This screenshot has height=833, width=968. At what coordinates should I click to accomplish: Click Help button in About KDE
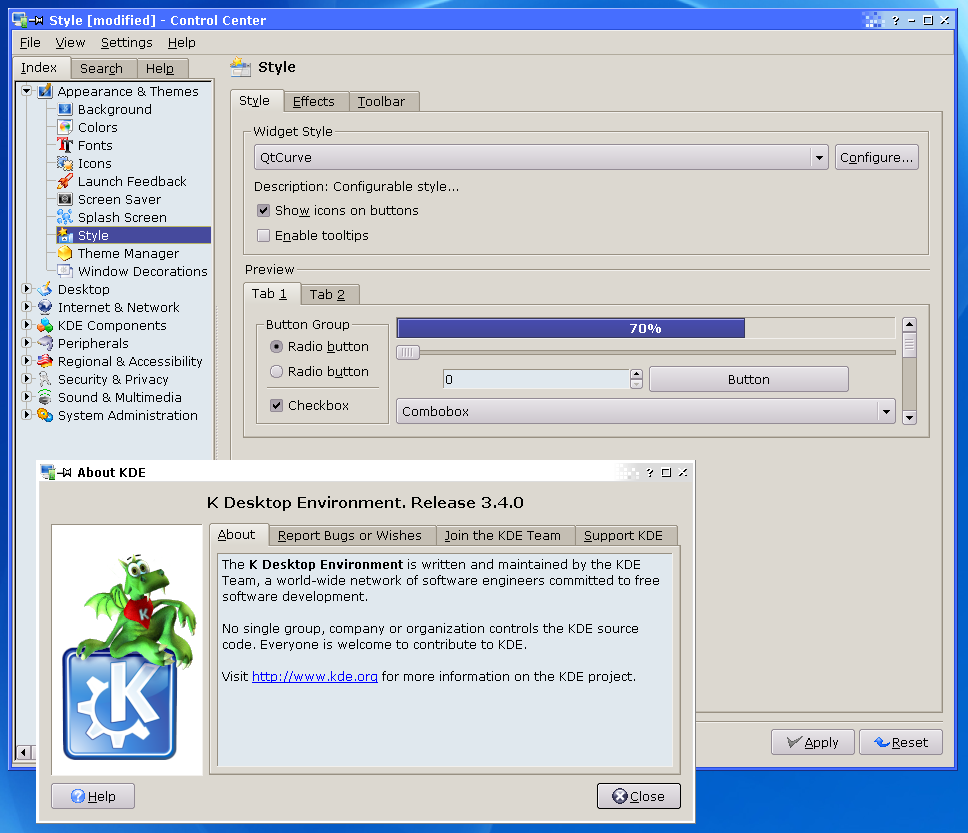coord(93,796)
